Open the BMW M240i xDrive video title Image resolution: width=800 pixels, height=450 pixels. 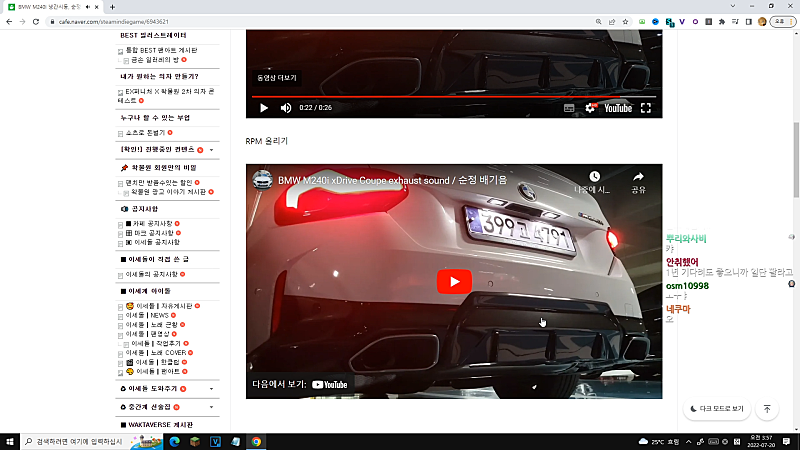tap(392, 181)
